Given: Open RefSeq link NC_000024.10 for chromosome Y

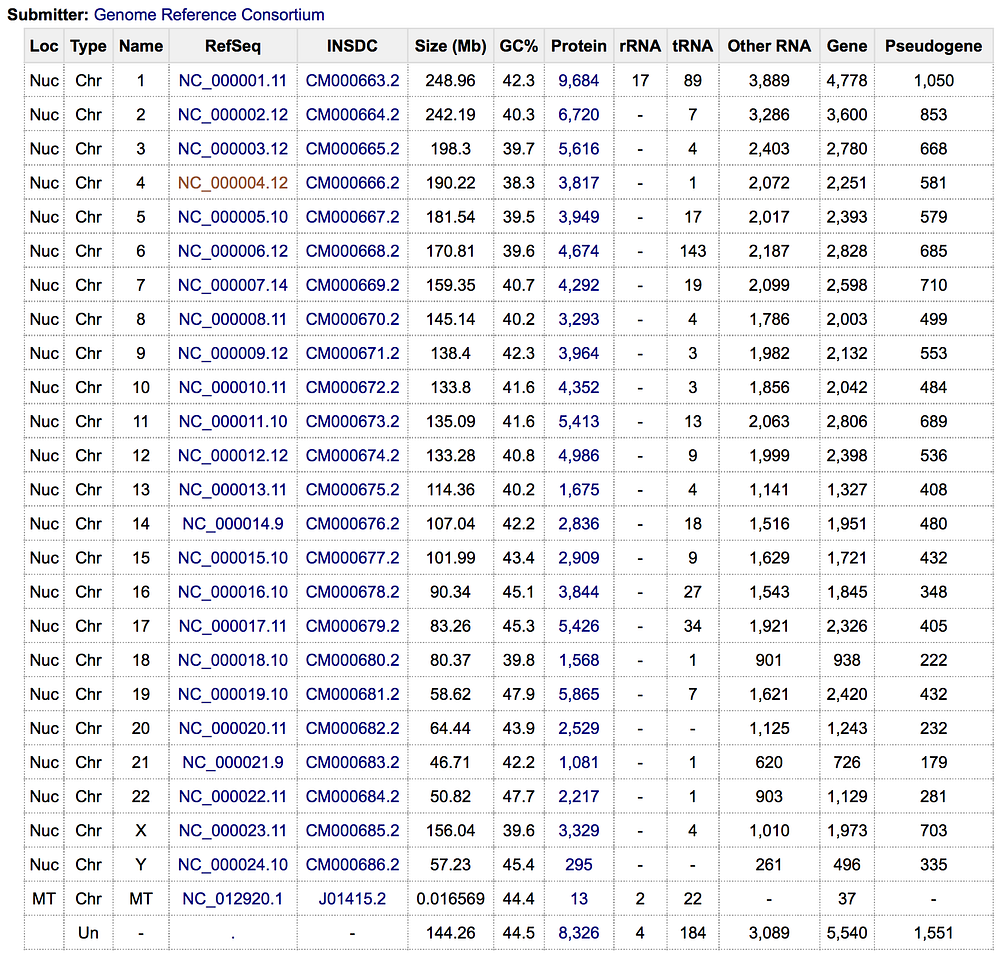Looking at the screenshot, I should 233,866.
